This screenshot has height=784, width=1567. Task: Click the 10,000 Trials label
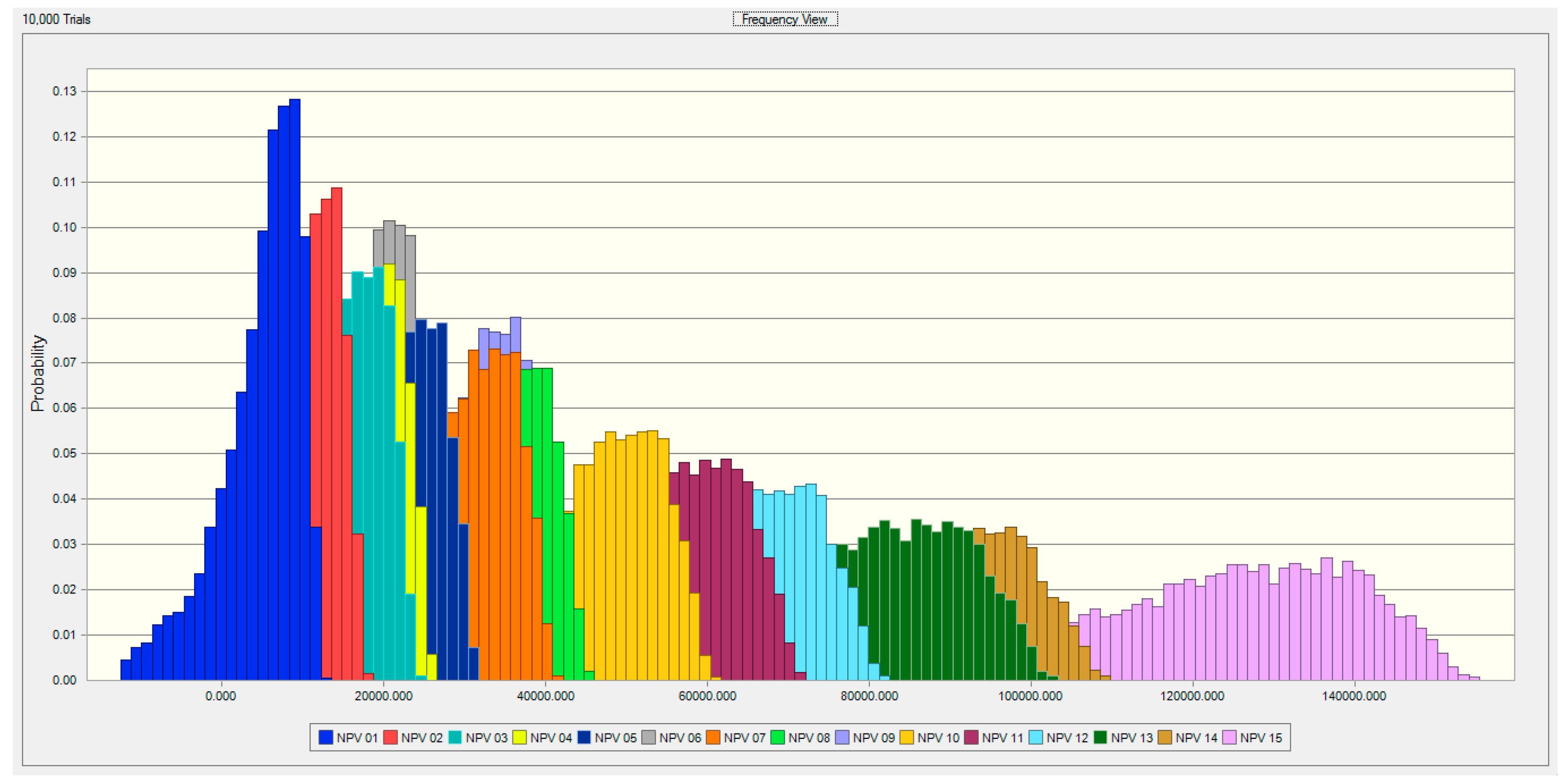point(56,19)
